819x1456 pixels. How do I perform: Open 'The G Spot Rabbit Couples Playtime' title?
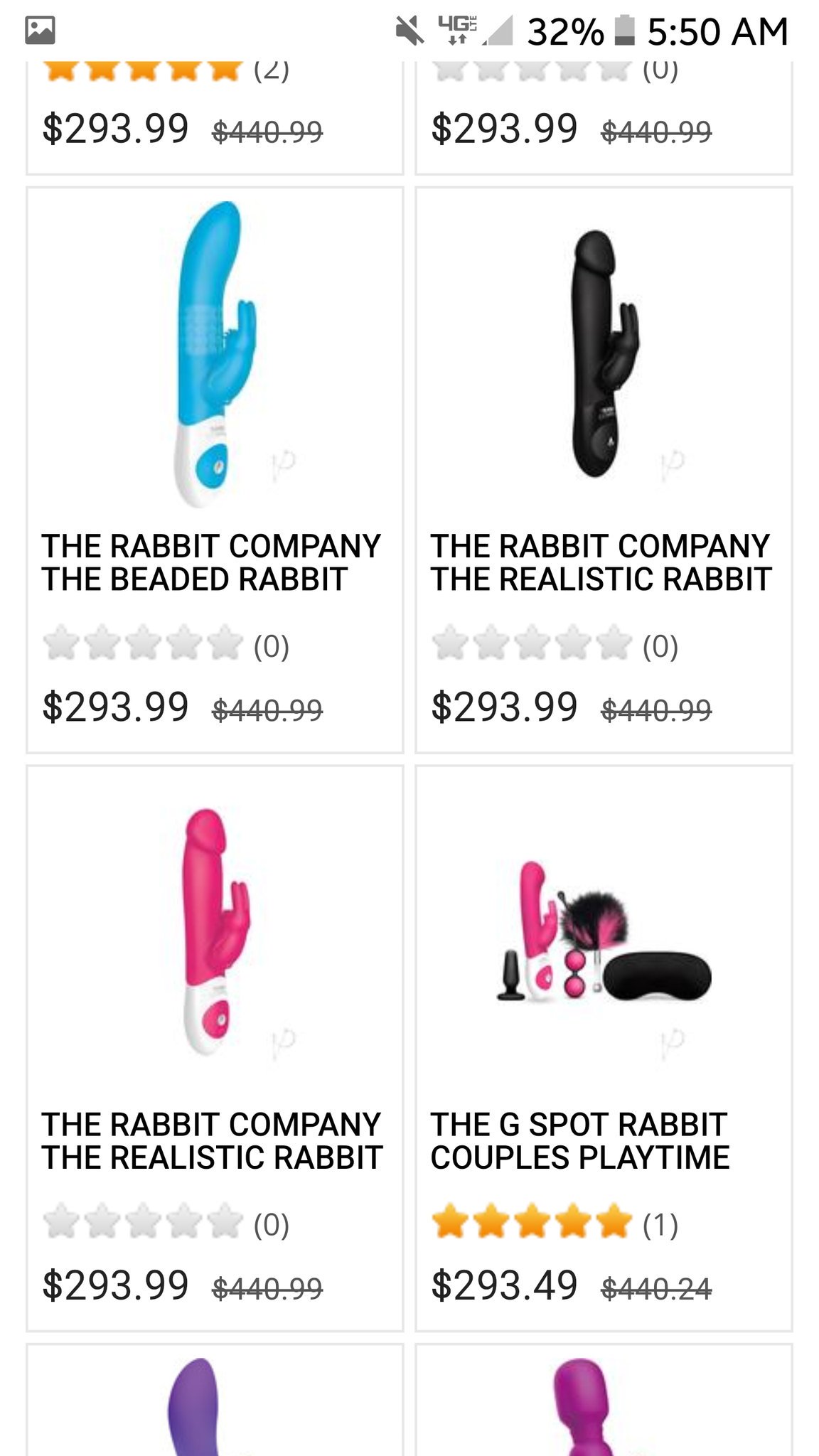579,1141
